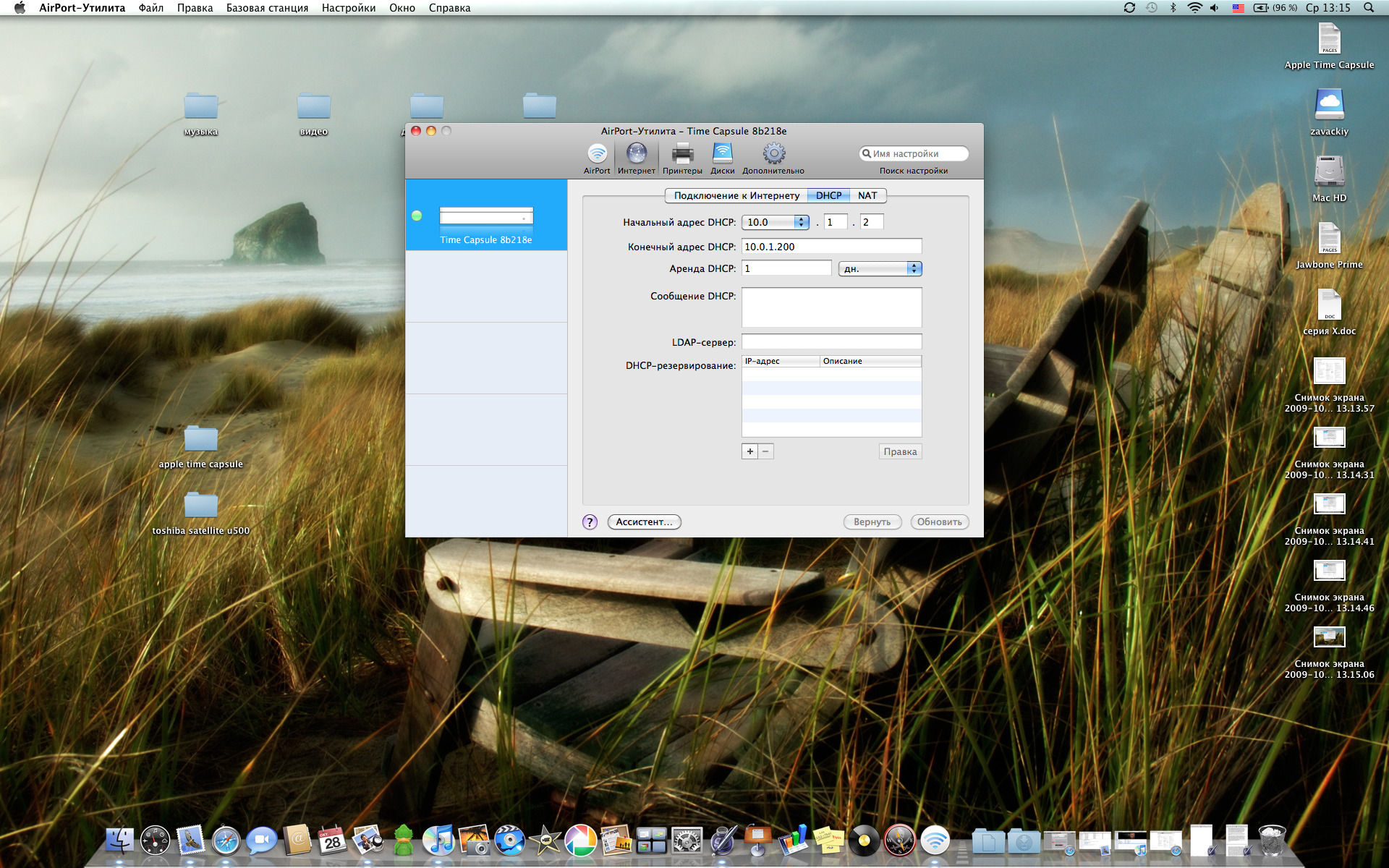Open the дн. lease unit dropdown
The width and height of the screenshot is (1389, 868).
(x=880, y=268)
